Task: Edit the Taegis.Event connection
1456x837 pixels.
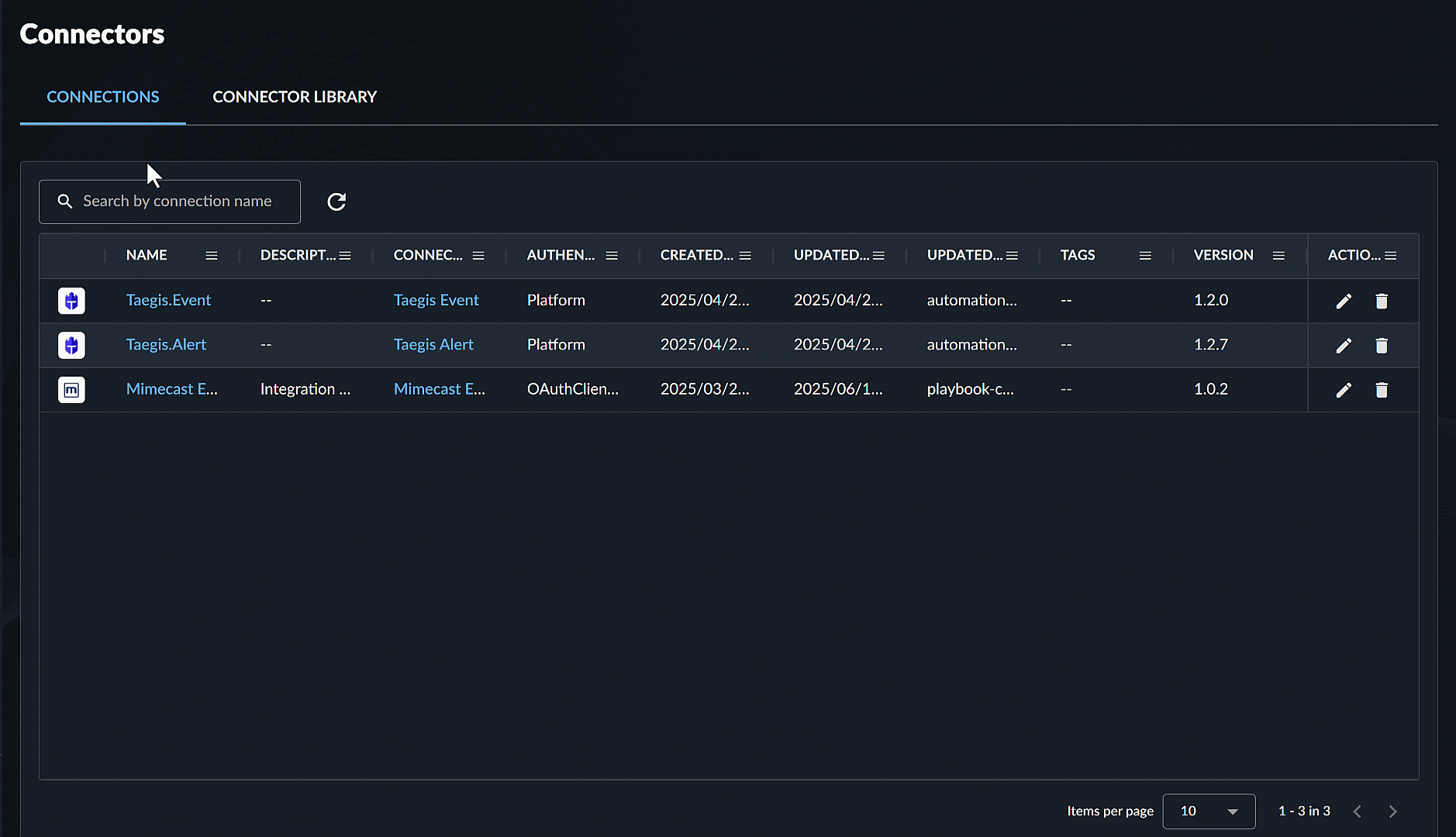Action: point(1344,301)
